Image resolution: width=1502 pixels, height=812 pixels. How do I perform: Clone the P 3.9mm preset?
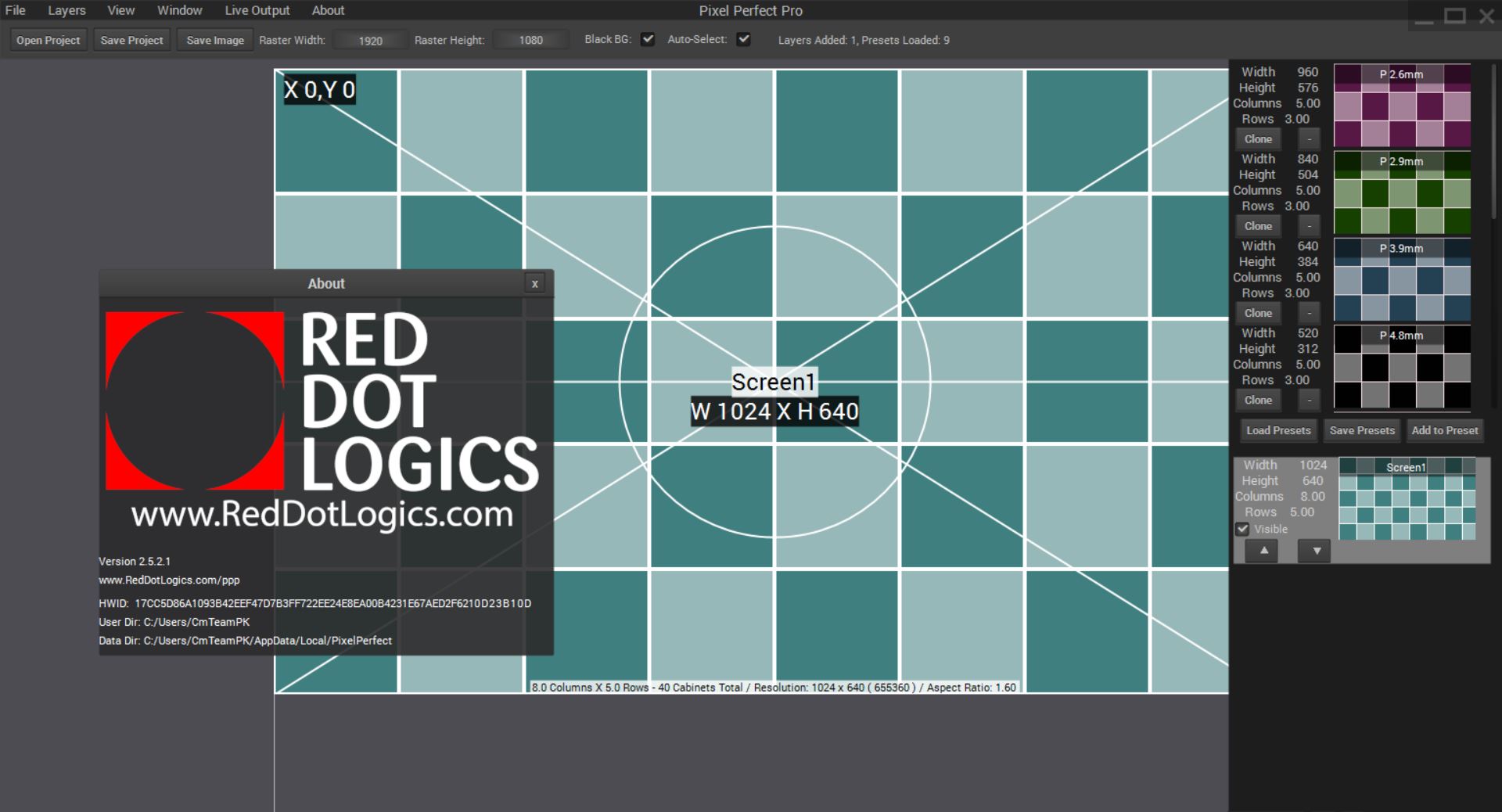coord(1258,313)
